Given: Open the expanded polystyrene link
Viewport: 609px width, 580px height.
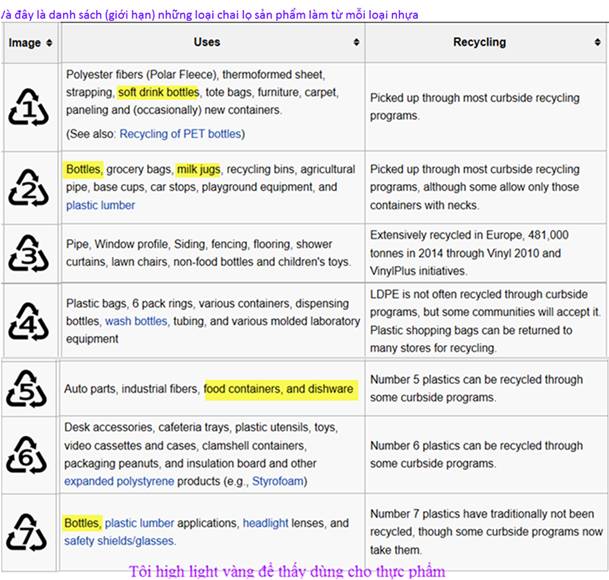Looking at the screenshot, I should [x=119, y=481].
